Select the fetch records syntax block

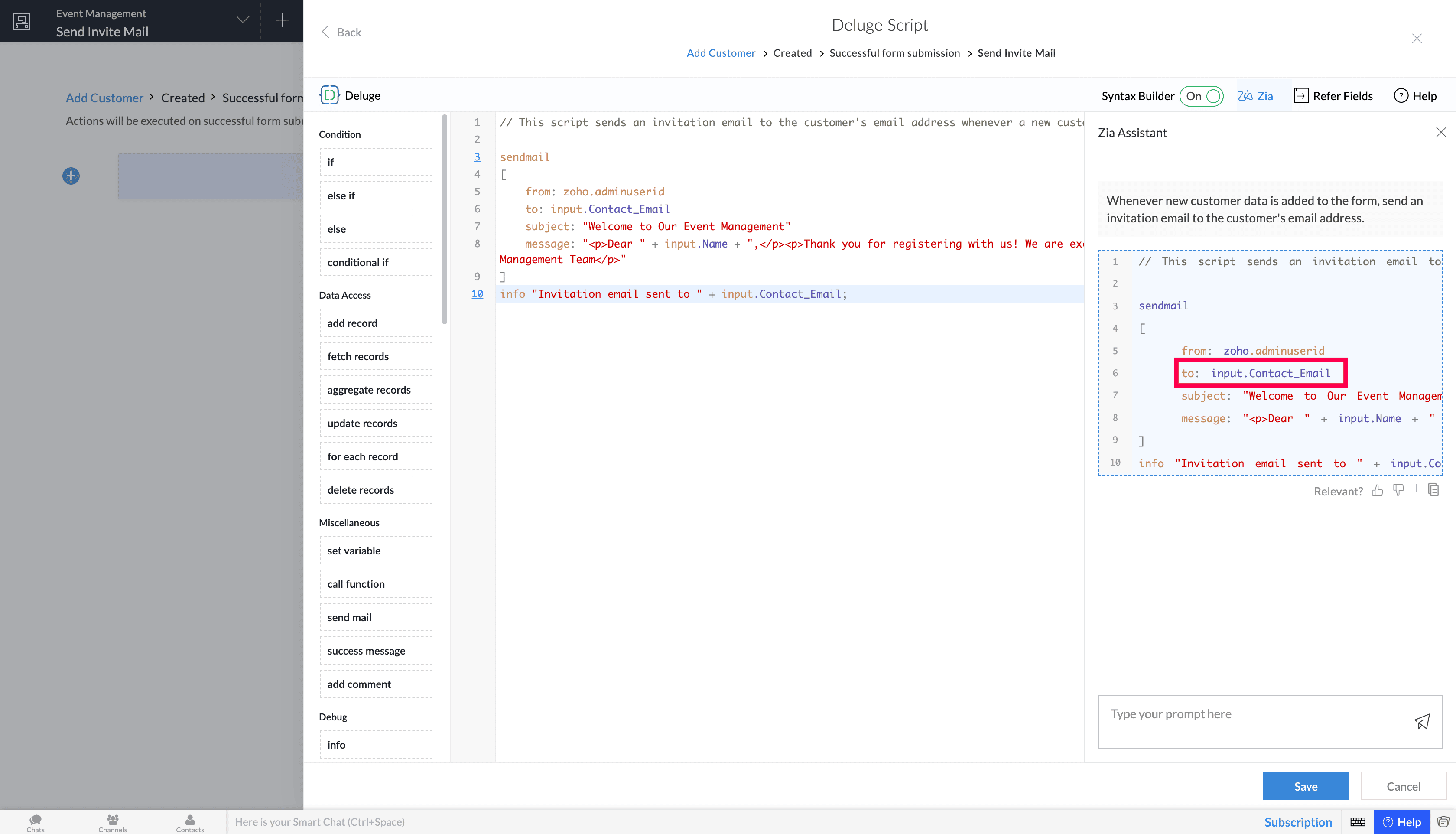376,356
